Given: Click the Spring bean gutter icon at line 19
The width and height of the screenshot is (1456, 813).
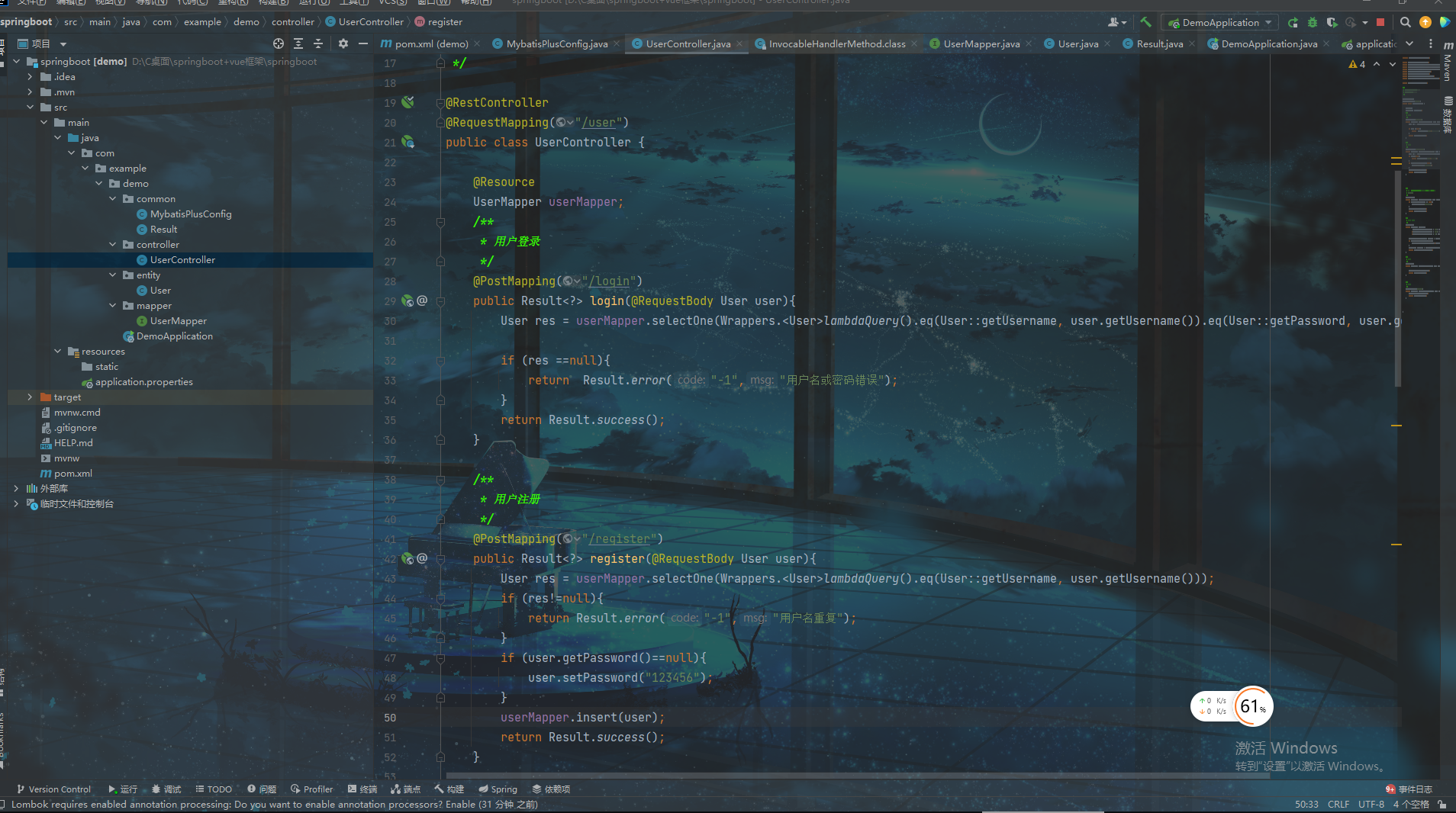Looking at the screenshot, I should [408, 101].
